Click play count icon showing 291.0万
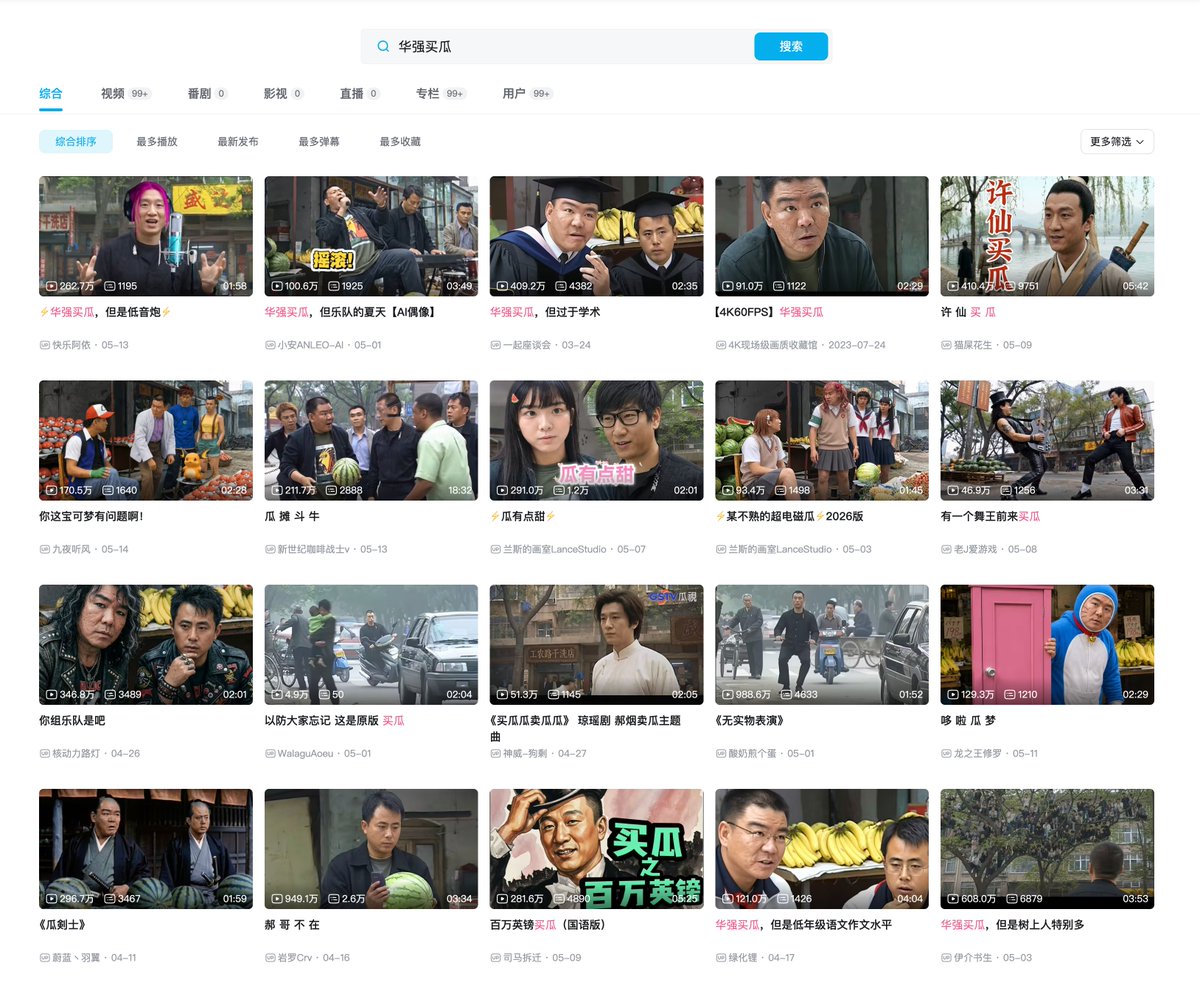1200x985 pixels. (x=503, y=490)
